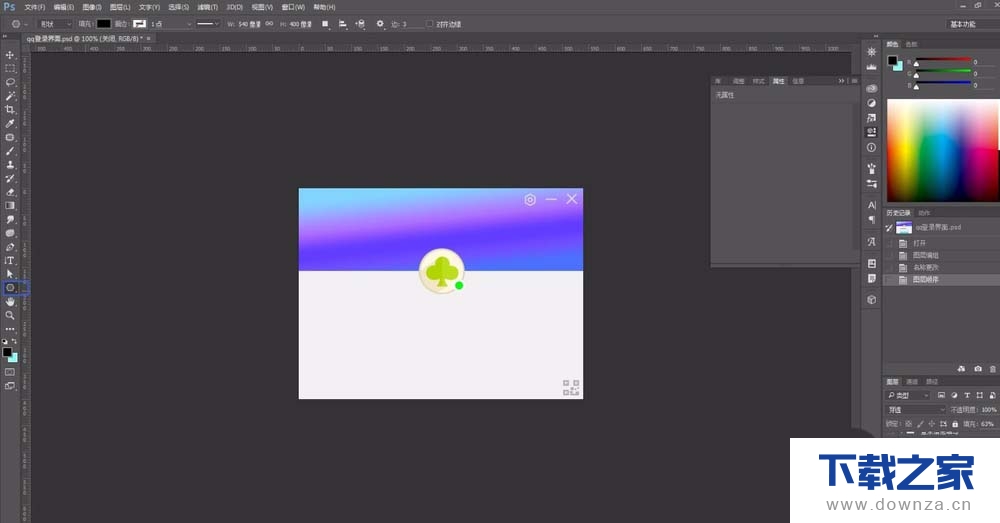Open the Character panel icon
Screen dimensions: 1000x523
point(872,205)
